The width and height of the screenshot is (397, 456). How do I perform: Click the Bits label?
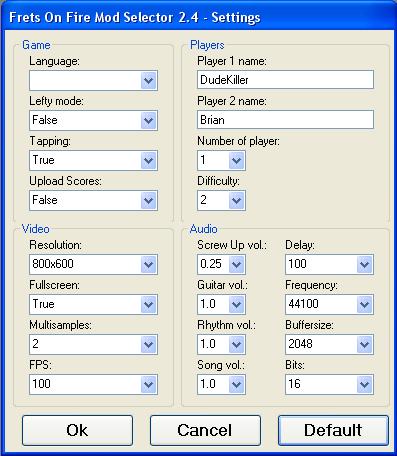tap(295, 365)
